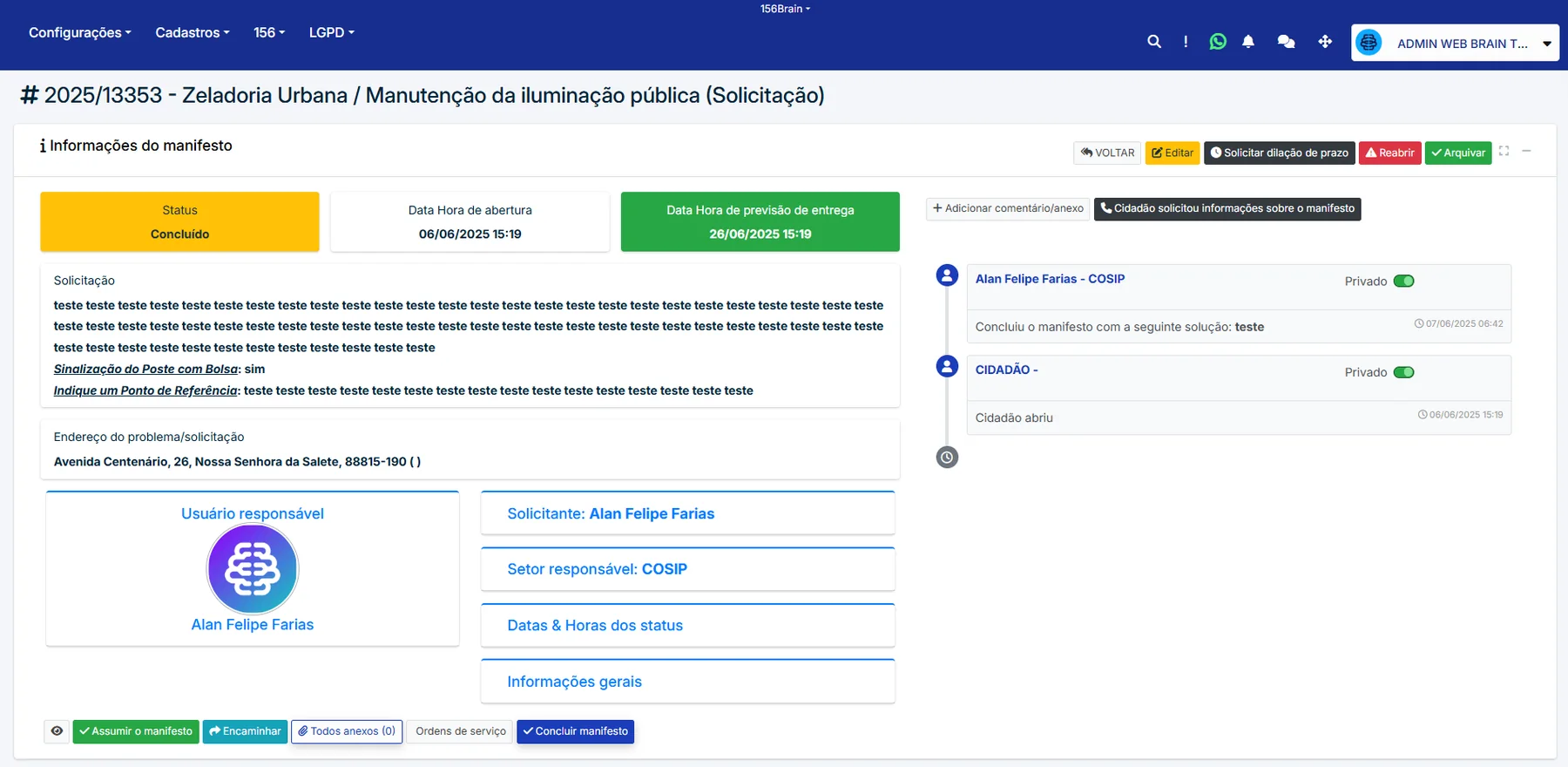The width and height of the screenshot is (1568, 767).
Task: Expand the Informações gerais section
Action: coord(687,682)
